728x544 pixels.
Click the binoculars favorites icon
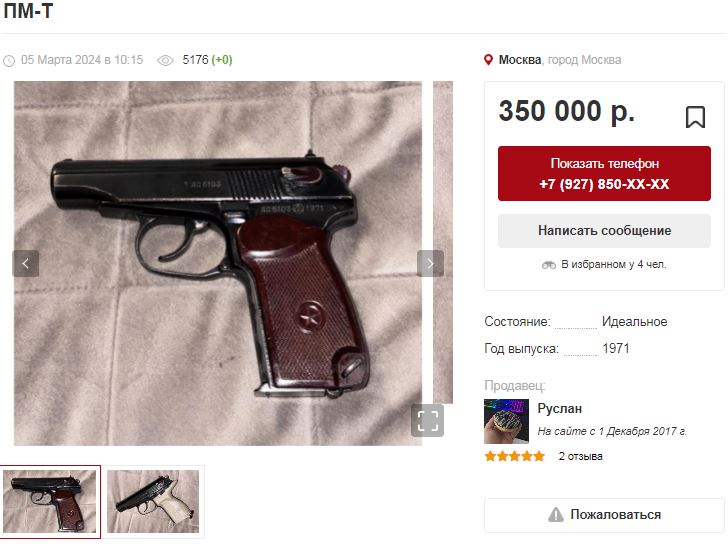[x=549, y=265]
